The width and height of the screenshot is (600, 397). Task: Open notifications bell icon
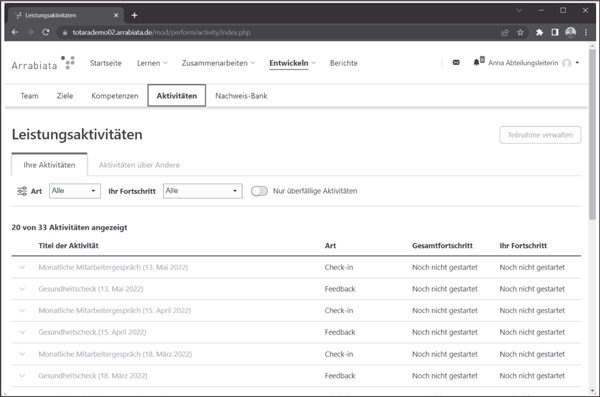click(x=478, y=62)
